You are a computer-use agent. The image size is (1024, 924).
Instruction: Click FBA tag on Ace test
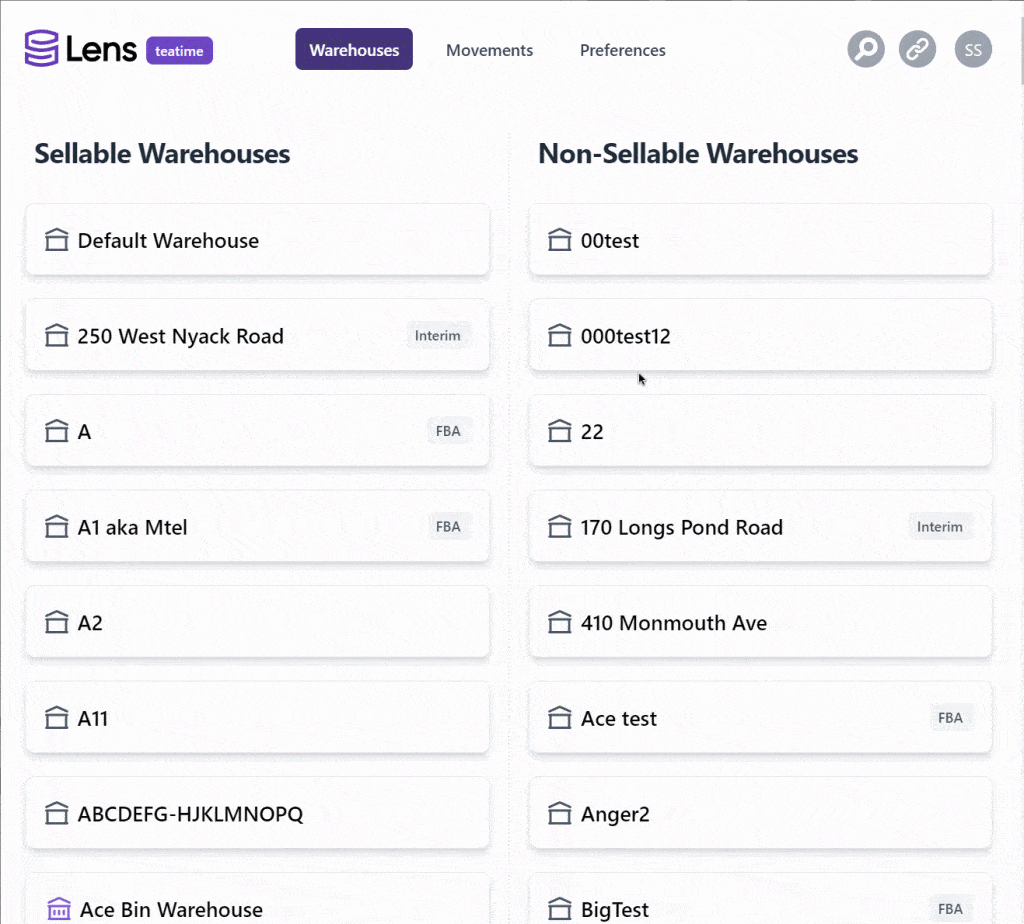[950, 718]
